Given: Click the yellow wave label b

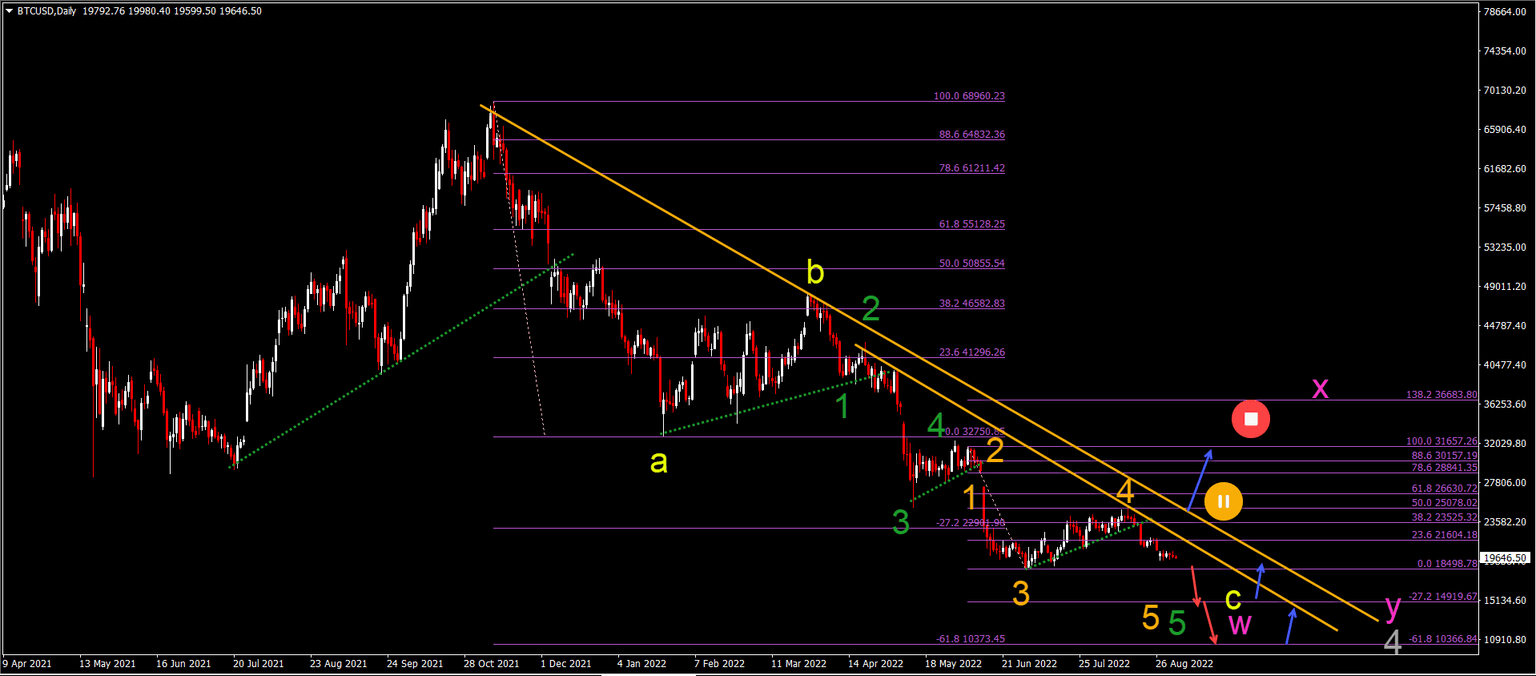Looking at the screenshot, I should 815,271.
